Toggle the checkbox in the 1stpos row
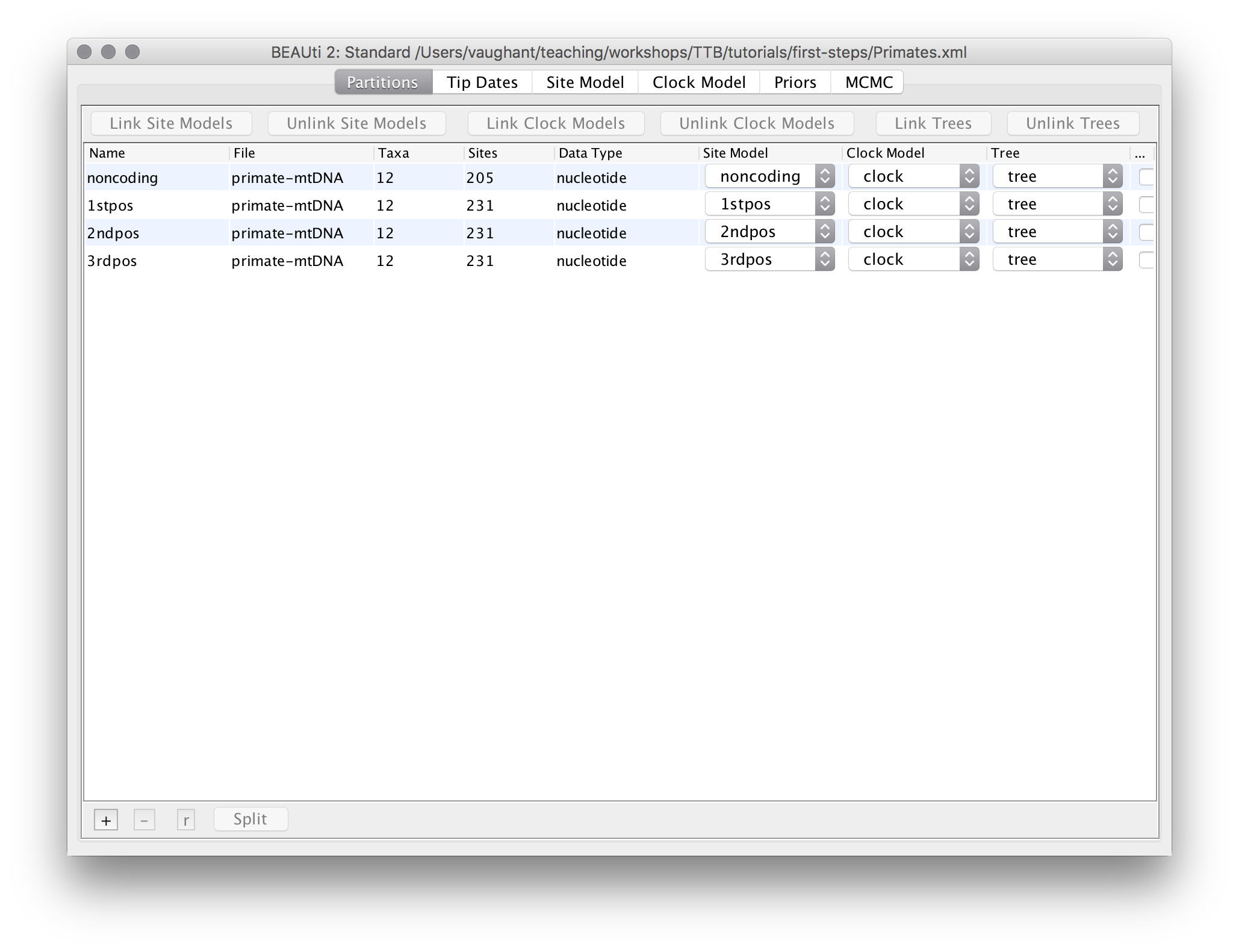 pyautogui.click(x=1146, y=205)
